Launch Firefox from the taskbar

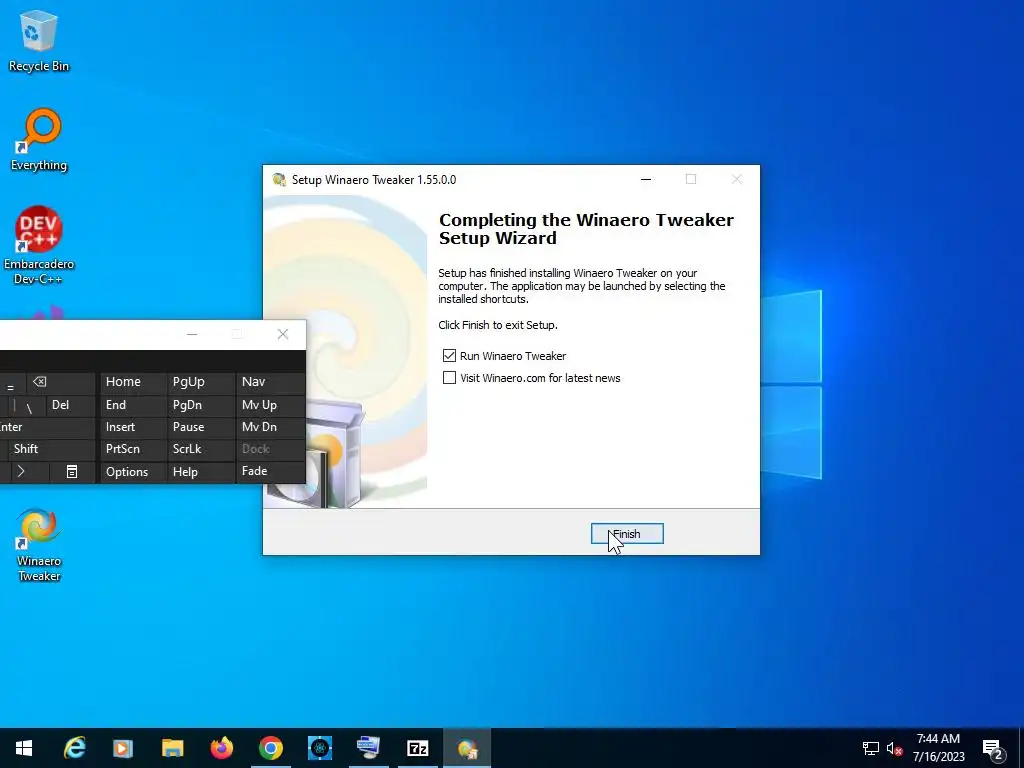[221, 748]
